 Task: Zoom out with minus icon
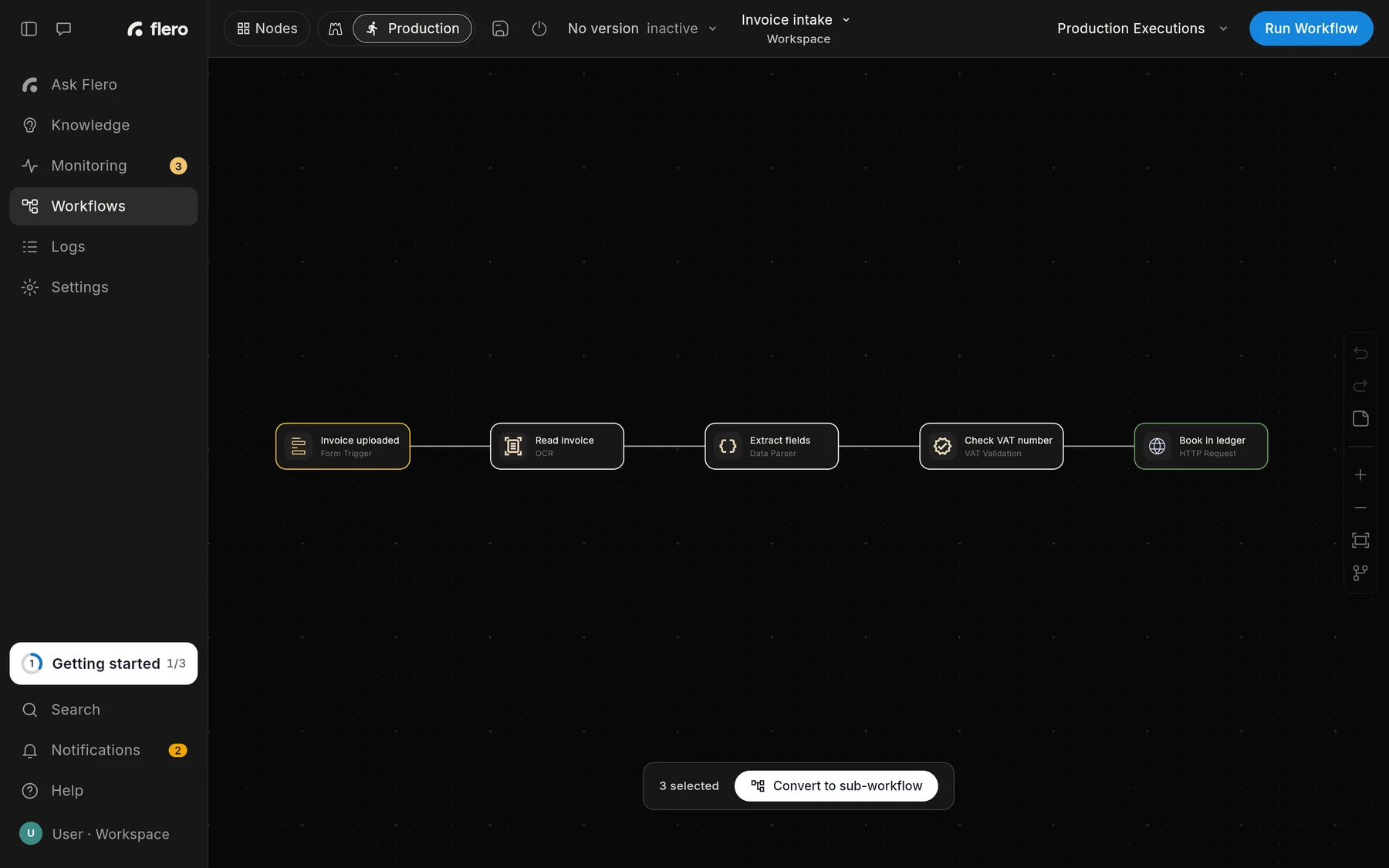click(1360, 508)
